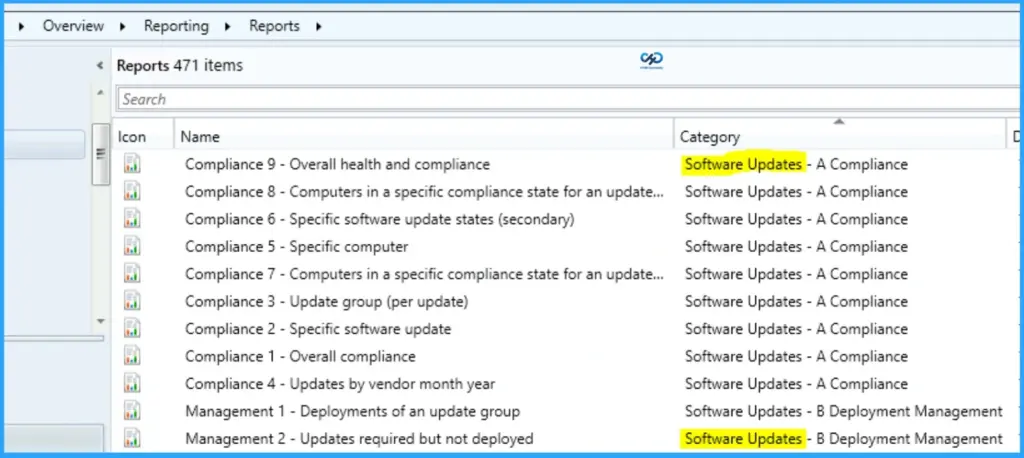
Task: Click the navigation pane scrollbar thumb
Action: point(101,154)
